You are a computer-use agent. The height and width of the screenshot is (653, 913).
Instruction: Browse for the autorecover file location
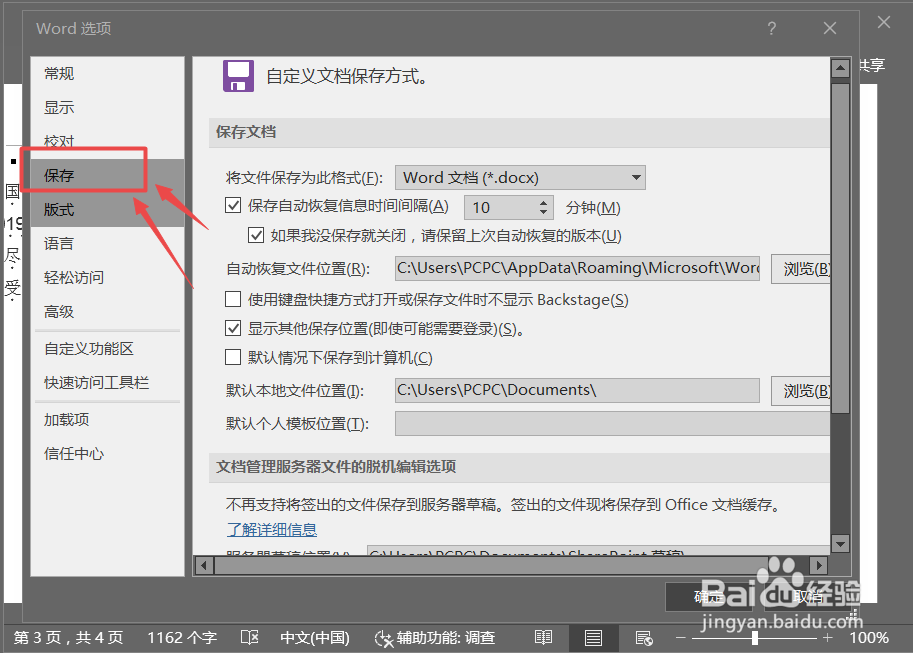tap(801, 269)
